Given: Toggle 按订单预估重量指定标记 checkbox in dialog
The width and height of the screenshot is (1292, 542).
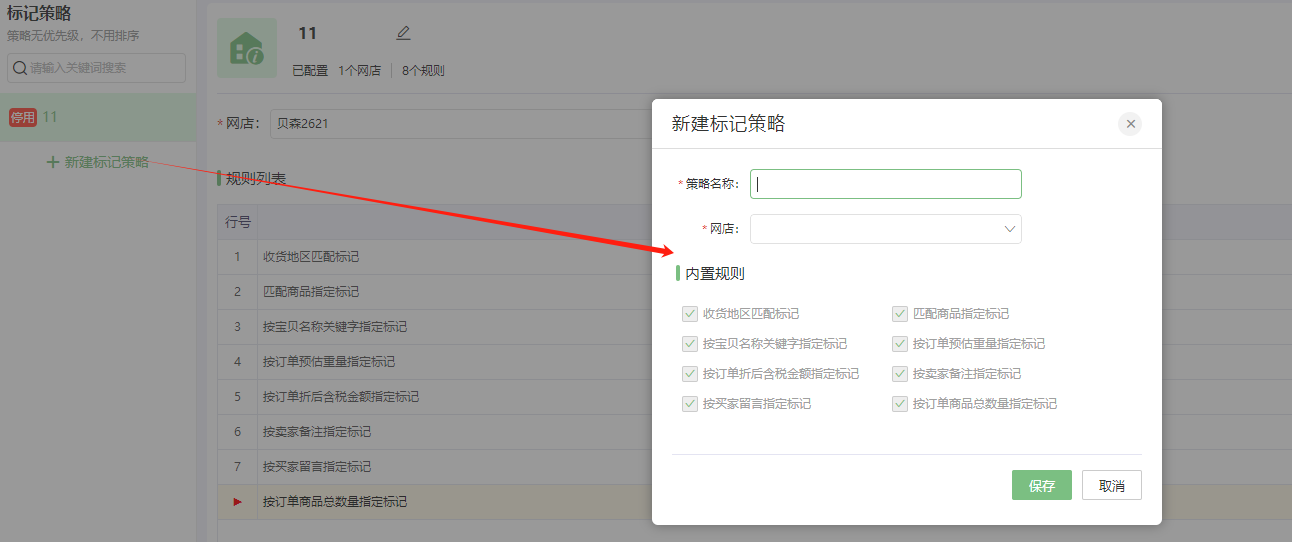Looking at the screenshot, I should click(899, 344).
